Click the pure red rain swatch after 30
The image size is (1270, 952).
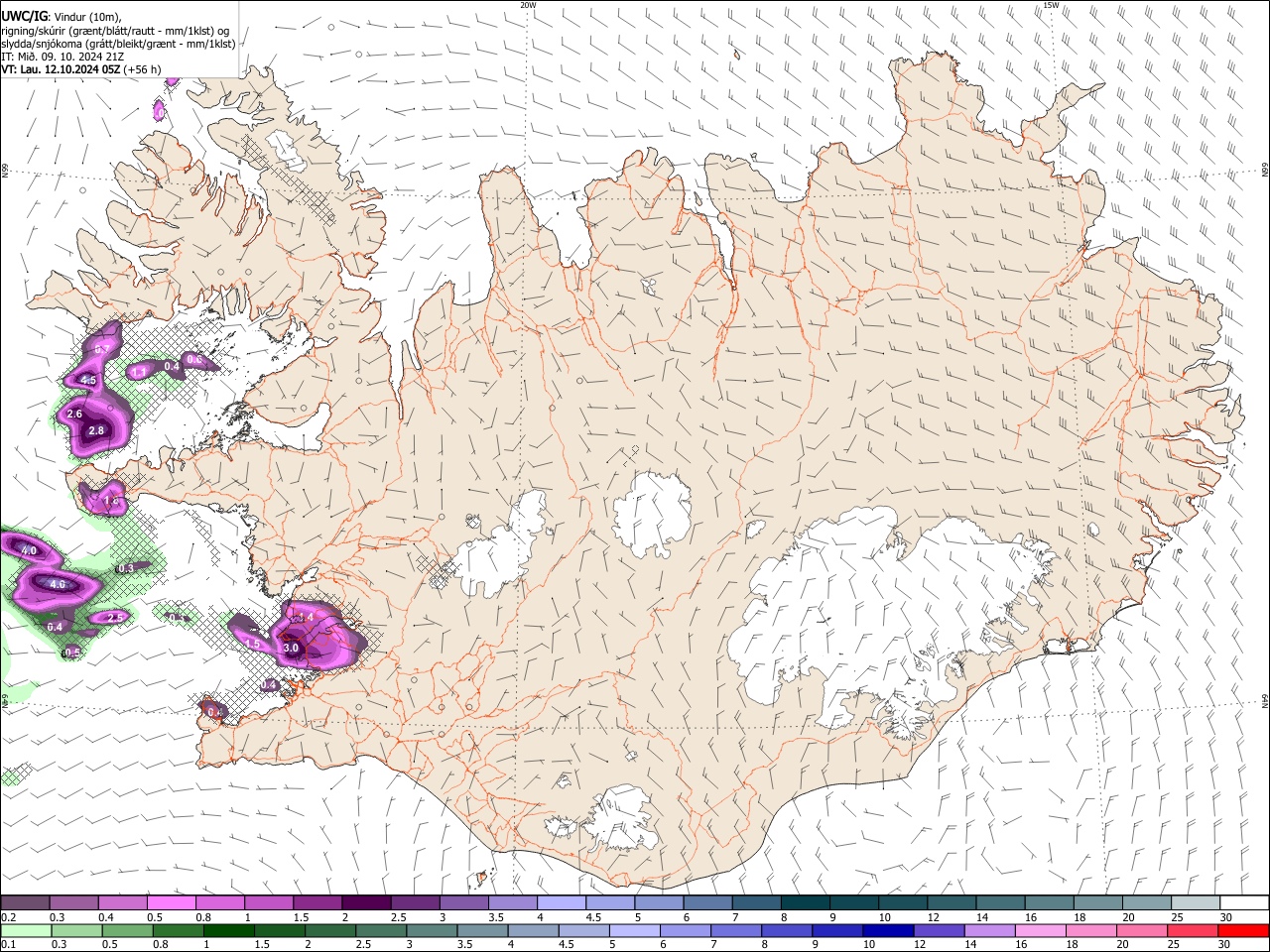[1243, 931]
